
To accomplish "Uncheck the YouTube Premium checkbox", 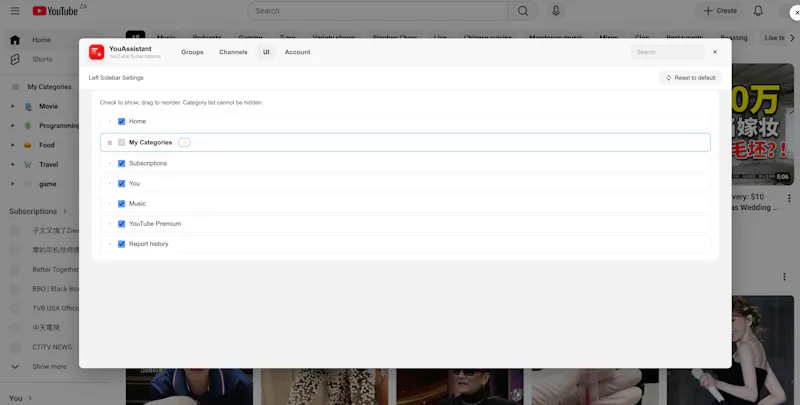I will pos(121,223).
